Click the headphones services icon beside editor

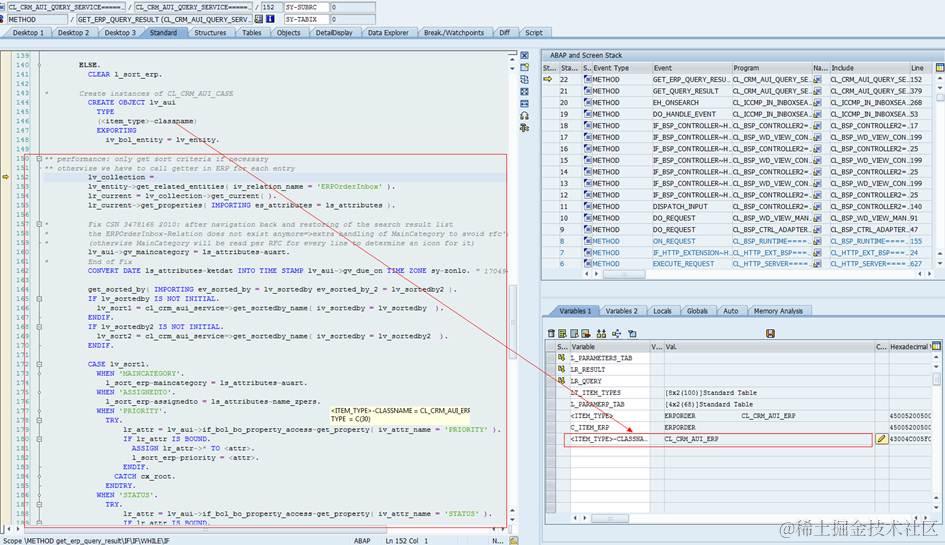tap(524, 116)
